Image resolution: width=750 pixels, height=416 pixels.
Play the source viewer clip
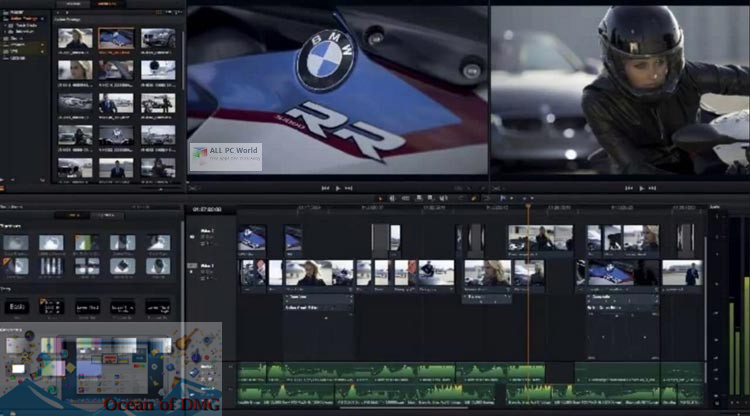(x=338, y=187)
